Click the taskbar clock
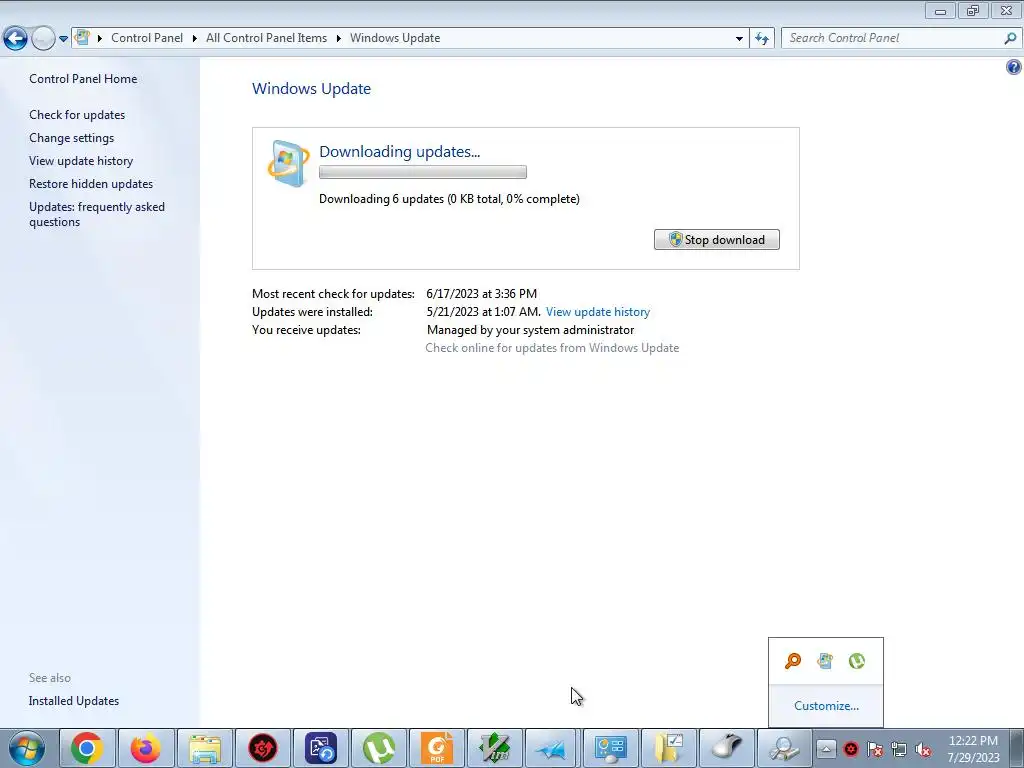1024x768 pixels. (x=973, y=749)
